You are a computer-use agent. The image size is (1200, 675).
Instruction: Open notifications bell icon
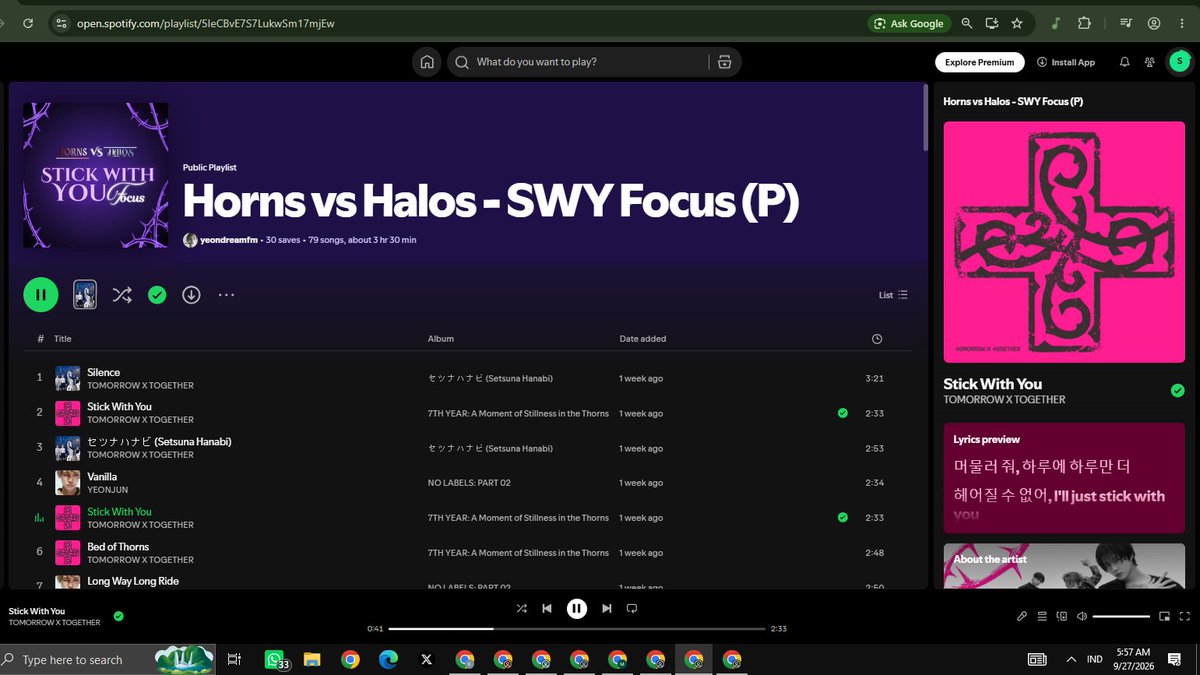click(x=1124, y=62)
